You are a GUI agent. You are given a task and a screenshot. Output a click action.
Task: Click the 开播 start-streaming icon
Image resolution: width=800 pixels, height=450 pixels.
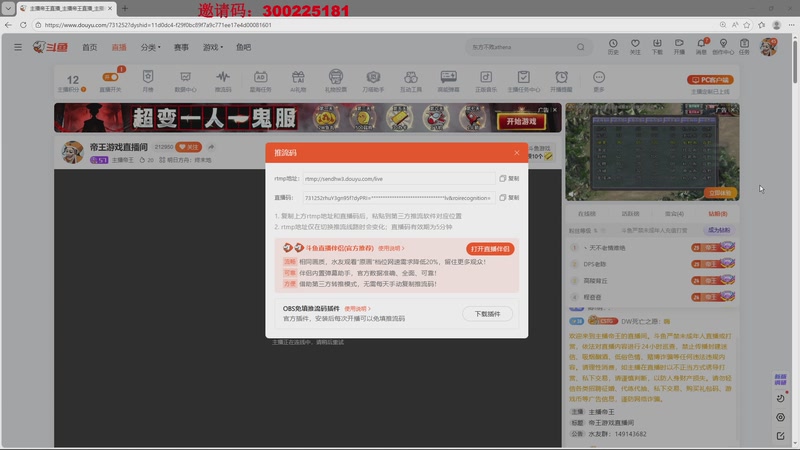679,46
